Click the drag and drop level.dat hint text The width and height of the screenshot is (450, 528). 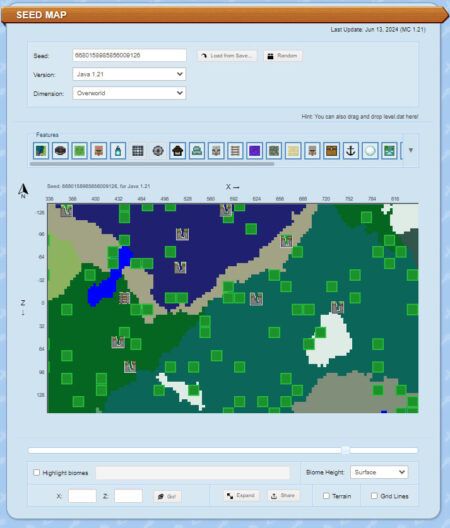pos(360,117)
